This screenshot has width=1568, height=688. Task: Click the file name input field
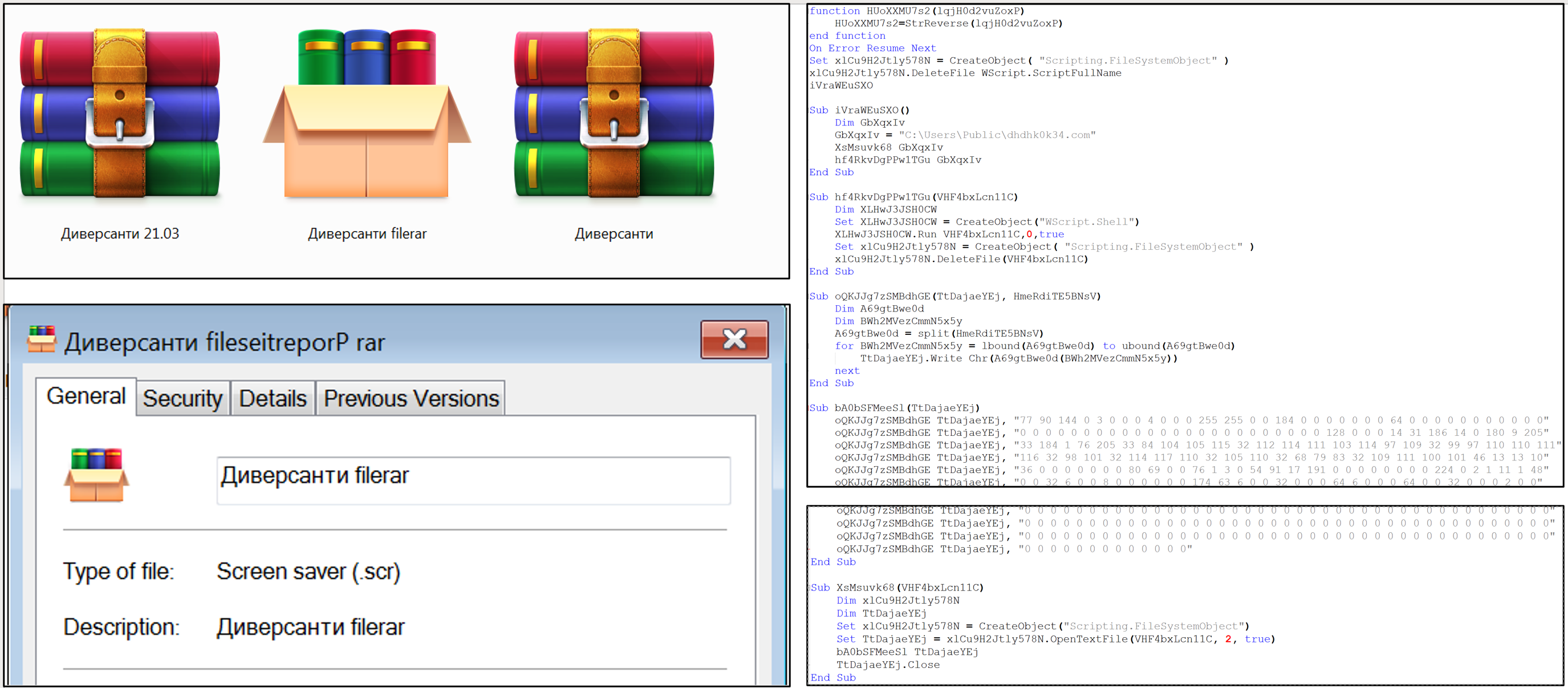[x=474, y=480]
